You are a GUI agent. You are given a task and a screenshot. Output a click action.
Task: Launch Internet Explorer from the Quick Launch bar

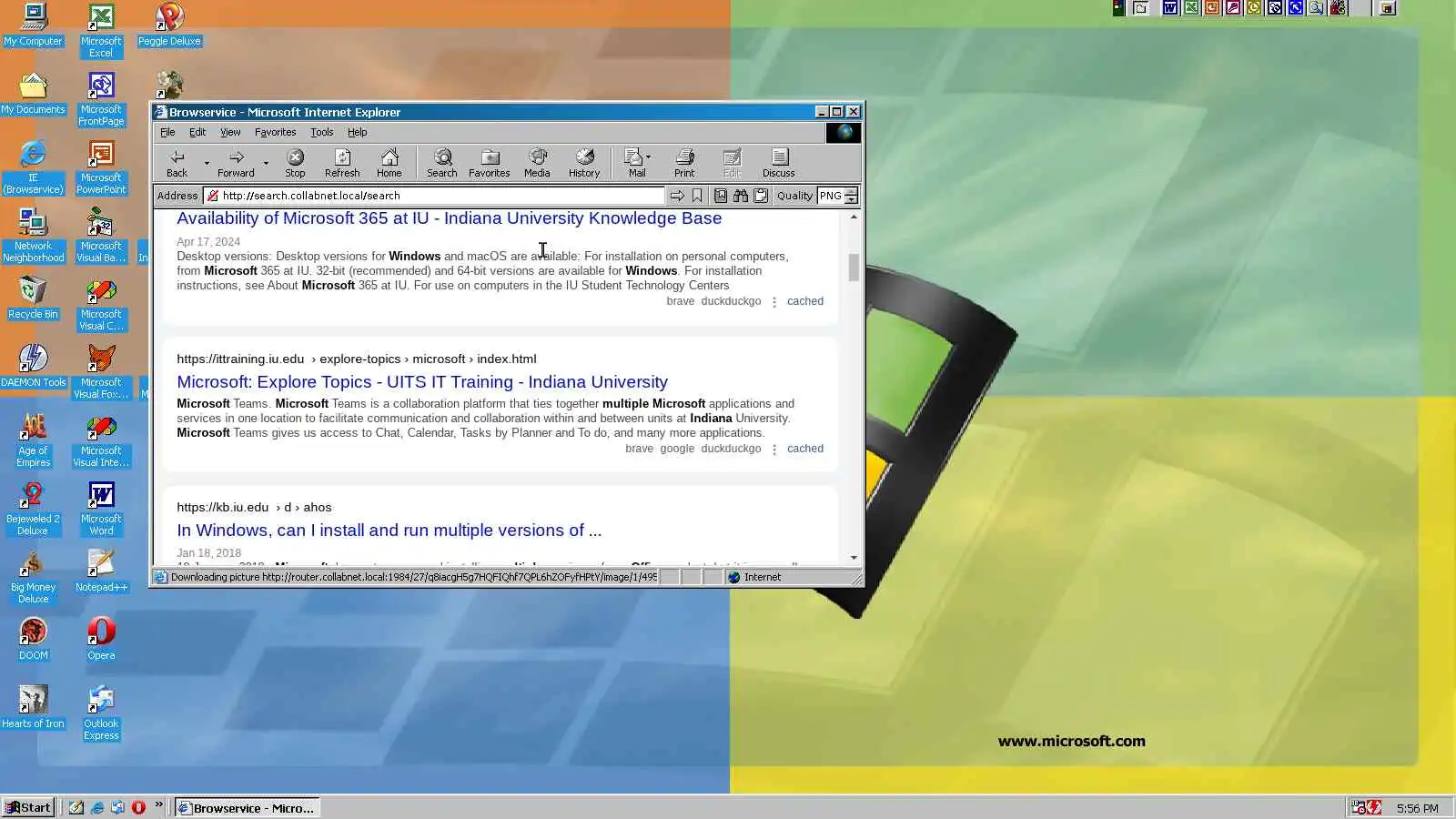coord(97,807)
